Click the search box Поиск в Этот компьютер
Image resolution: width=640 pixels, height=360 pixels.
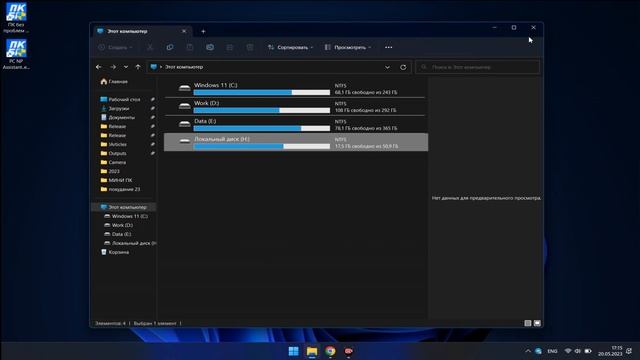click(x=478, y=67)
